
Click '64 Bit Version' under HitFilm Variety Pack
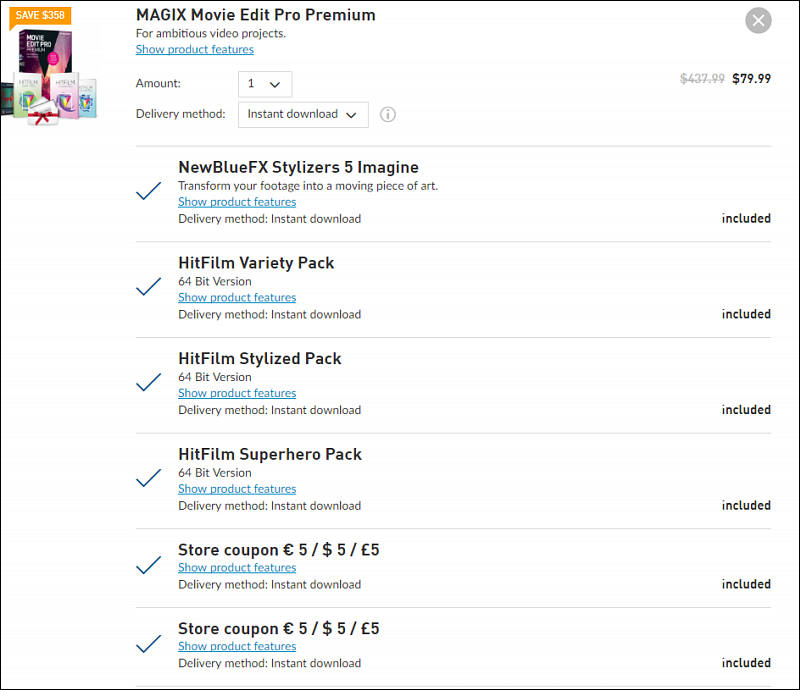[215, 282]
